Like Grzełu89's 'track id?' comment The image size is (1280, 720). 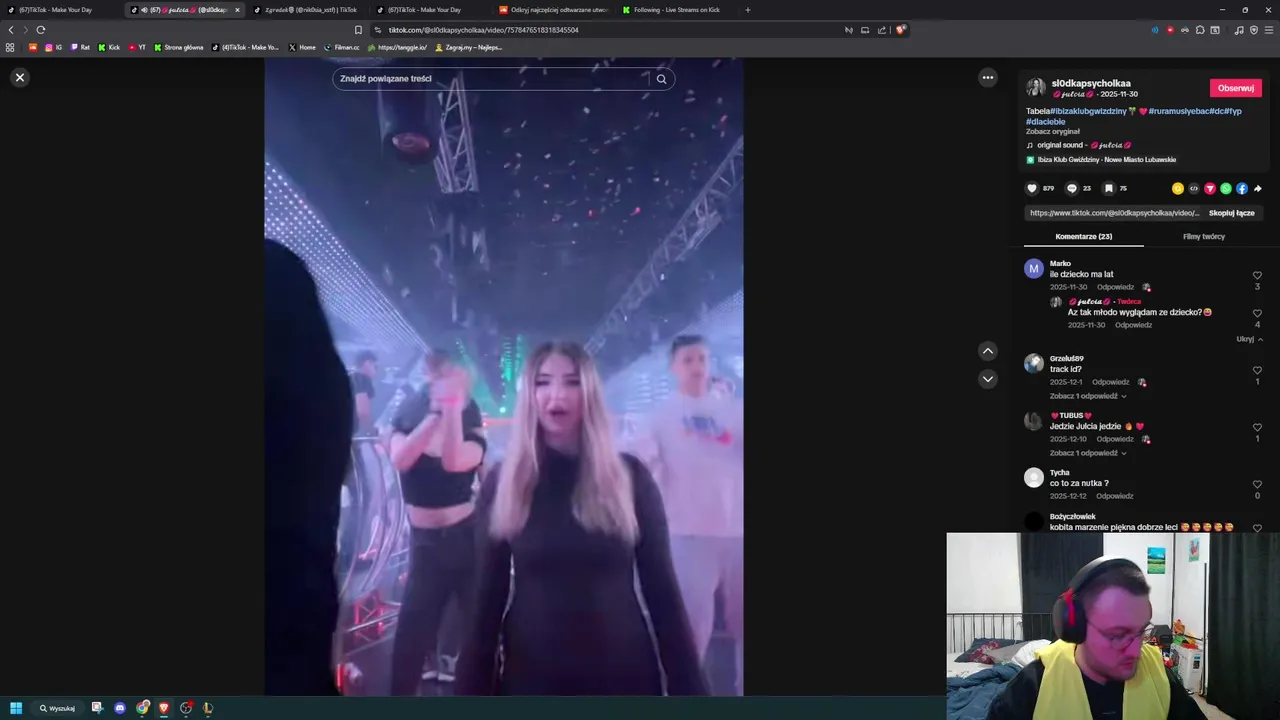[x=1257, y=370]
